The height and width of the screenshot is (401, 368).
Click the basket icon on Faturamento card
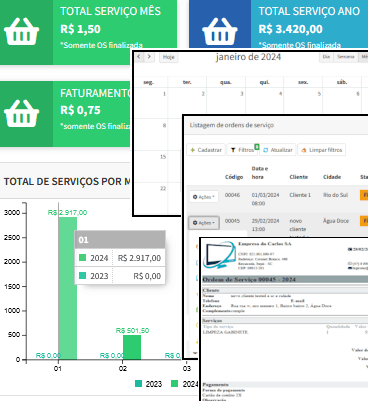point(21,113)
